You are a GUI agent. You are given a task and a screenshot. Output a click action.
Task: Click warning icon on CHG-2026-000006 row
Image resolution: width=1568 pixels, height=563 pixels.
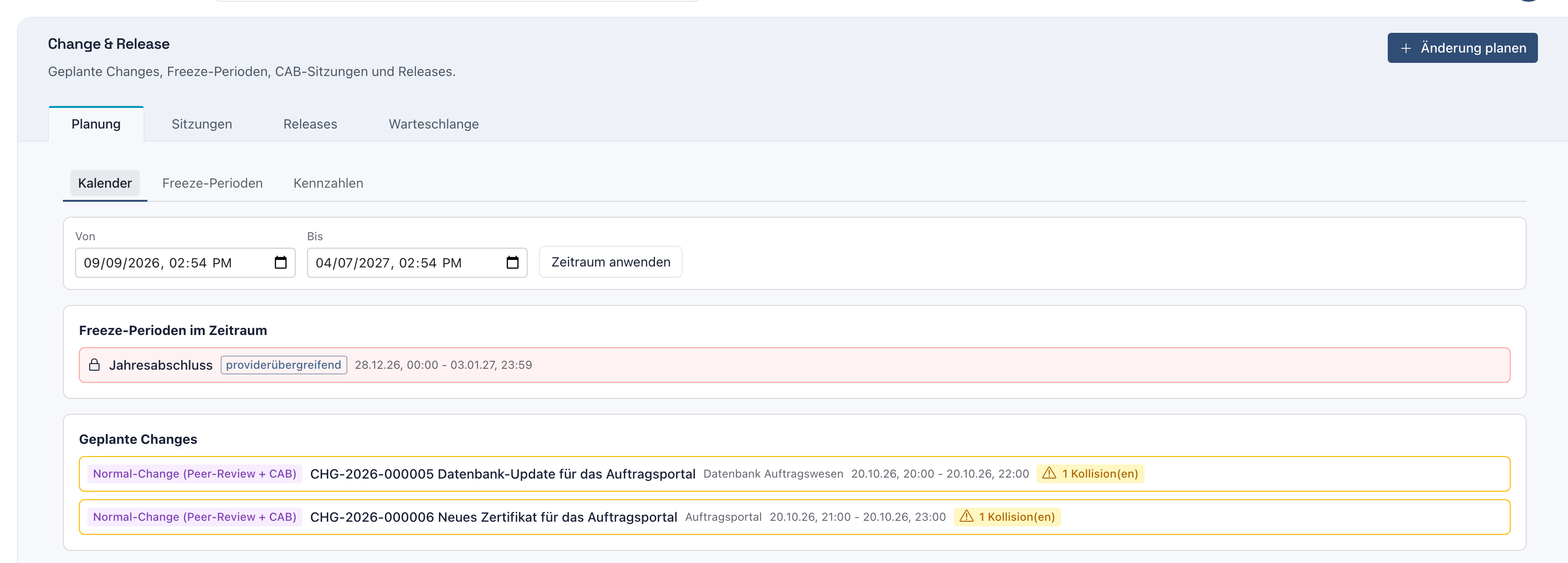[x=966, y=516]
